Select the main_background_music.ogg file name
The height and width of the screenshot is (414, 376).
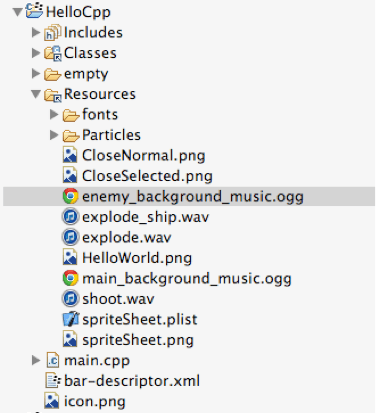[x=187, y=279]
